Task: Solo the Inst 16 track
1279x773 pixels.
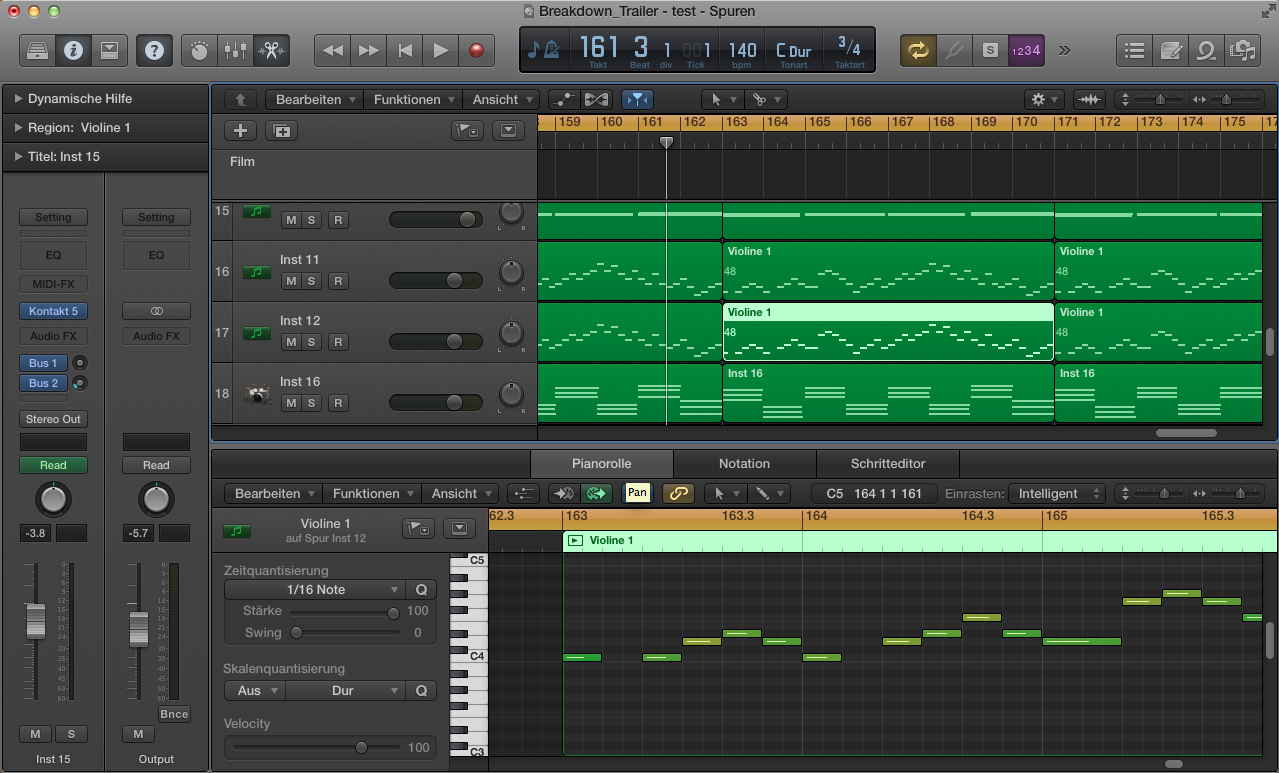Action: pos(312,403)
